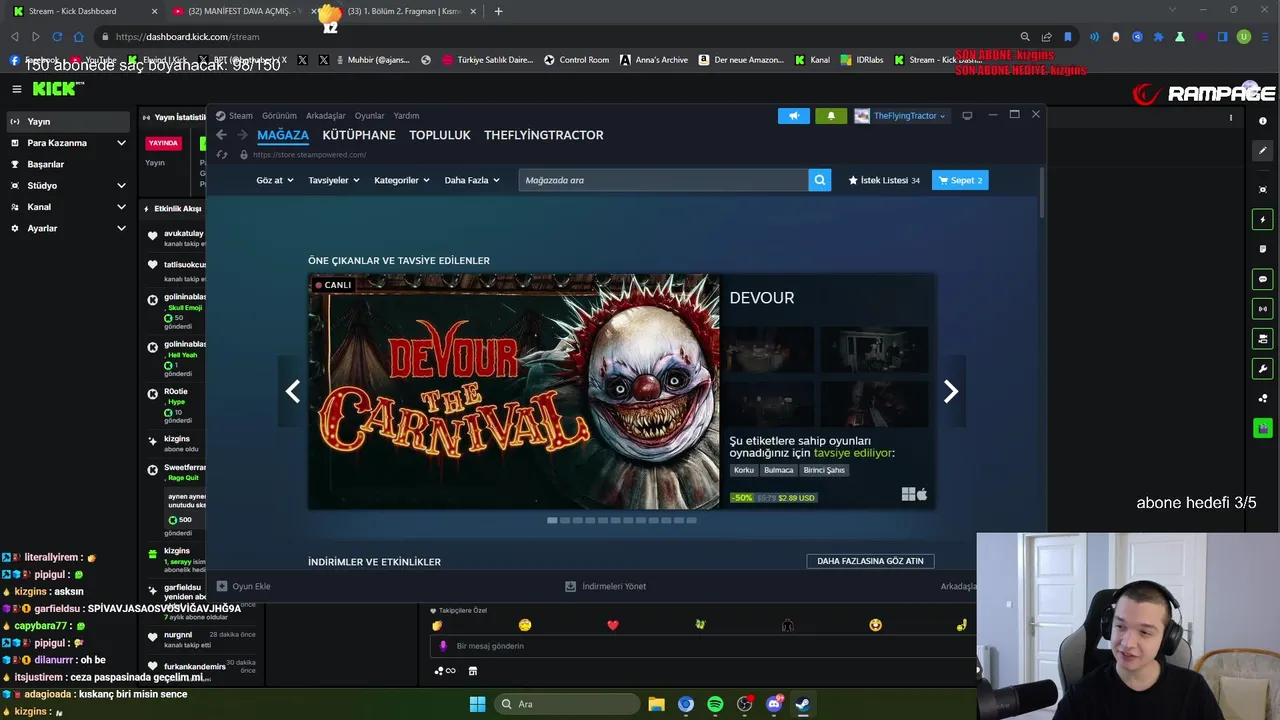Viewport: 1280px width, 720px height.
Task: Click DAHA FAZLASINA GÖZ ATIN button
Action: (870, 561)
